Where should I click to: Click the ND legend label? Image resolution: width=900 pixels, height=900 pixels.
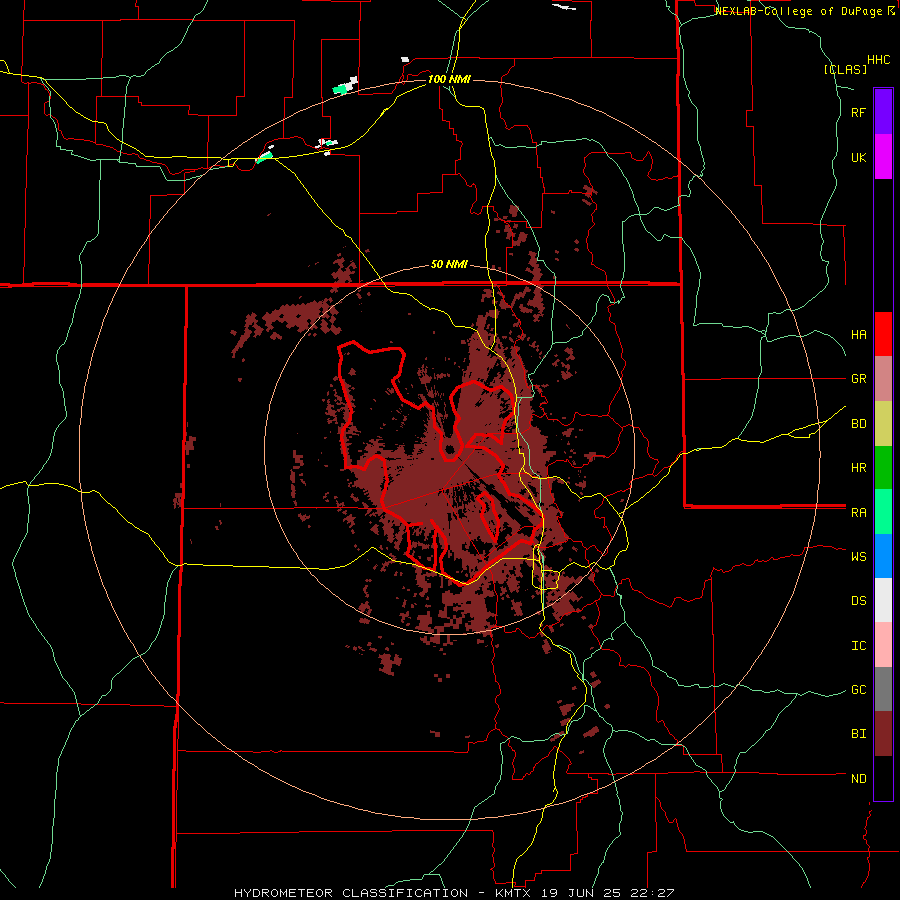pyautogui.click(x=858, y=779)
